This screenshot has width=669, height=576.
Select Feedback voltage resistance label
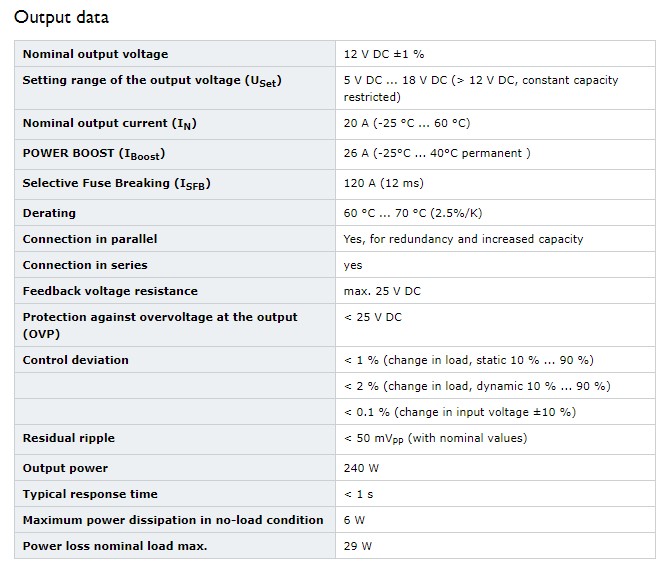110,291
